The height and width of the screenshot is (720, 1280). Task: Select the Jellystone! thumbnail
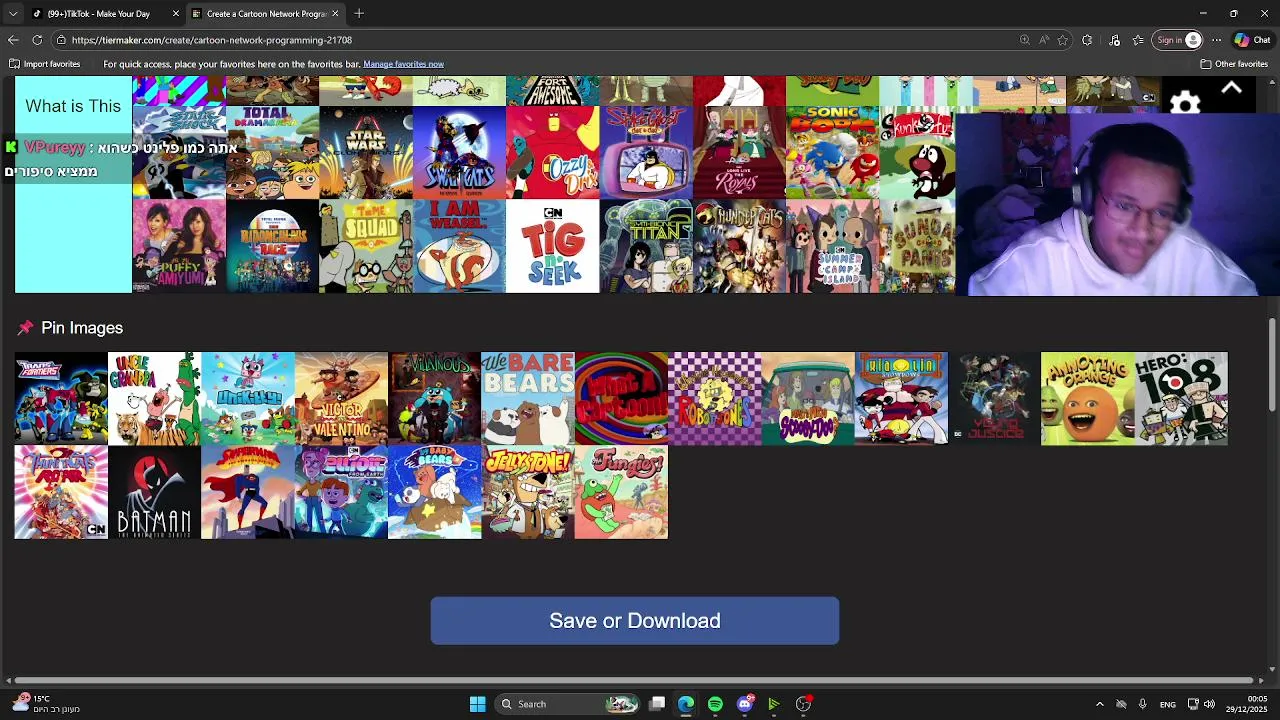point(527,492)
